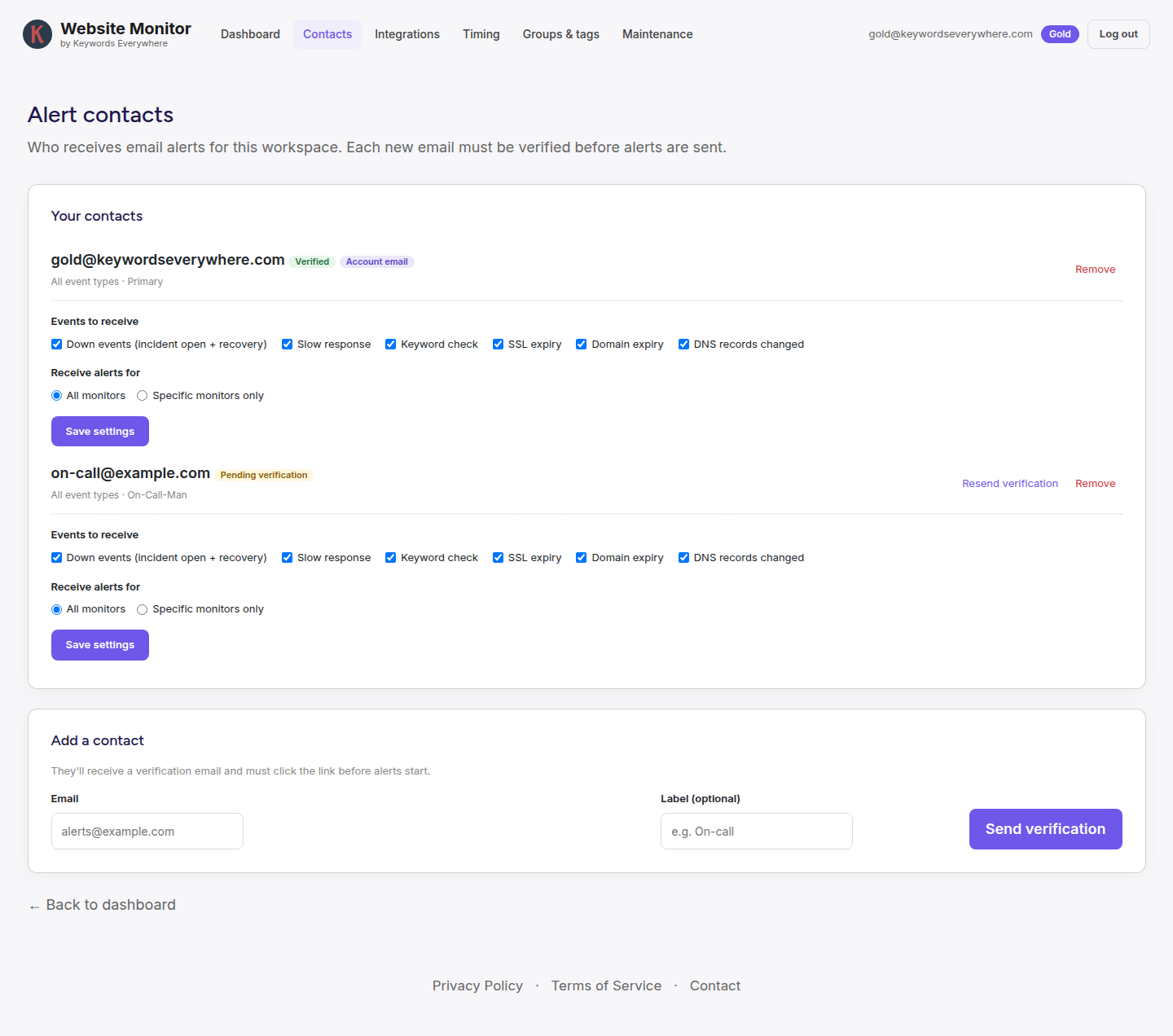Click the Gold plan badge

point(1060,34)
